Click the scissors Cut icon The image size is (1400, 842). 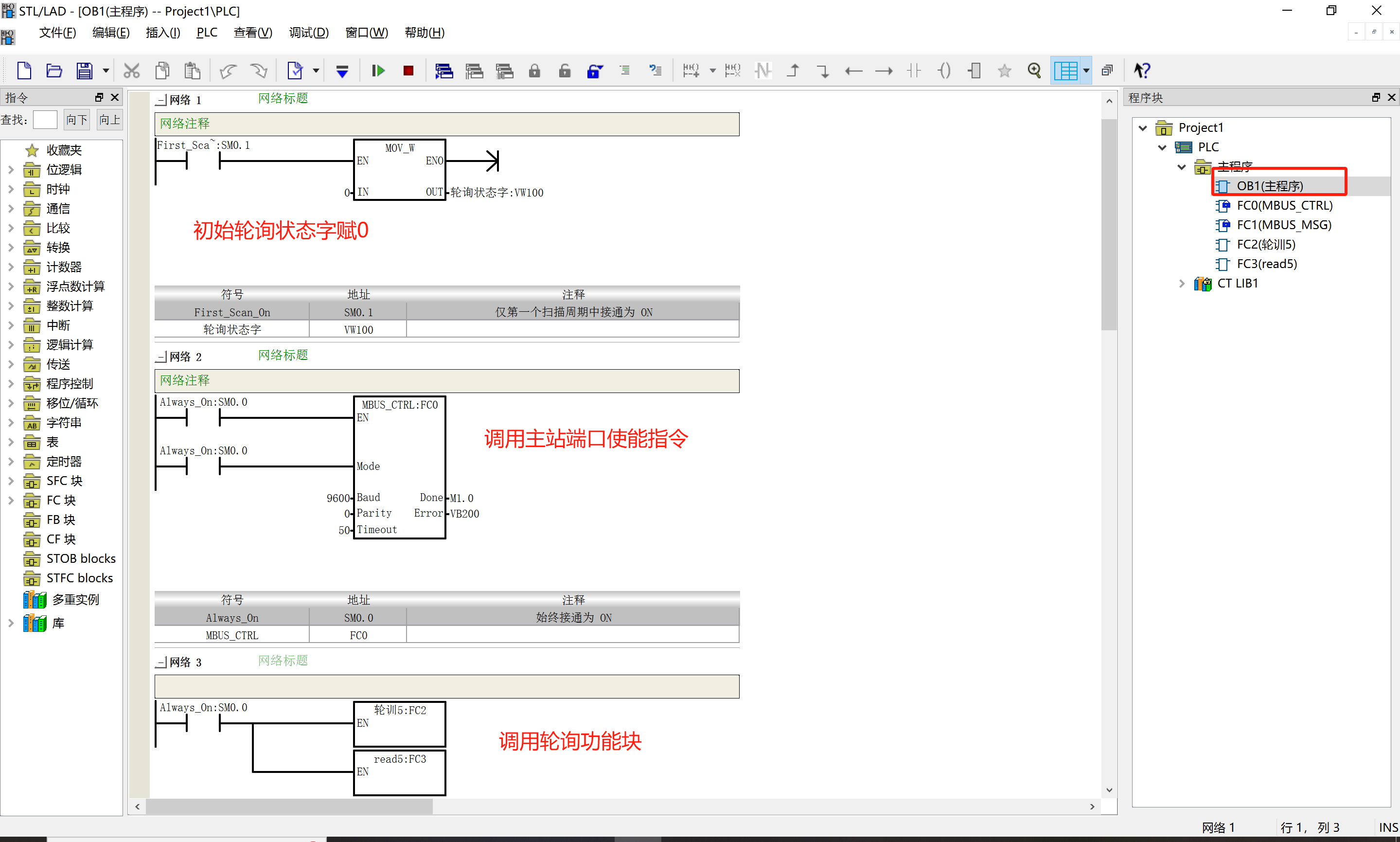click(132, 71)
